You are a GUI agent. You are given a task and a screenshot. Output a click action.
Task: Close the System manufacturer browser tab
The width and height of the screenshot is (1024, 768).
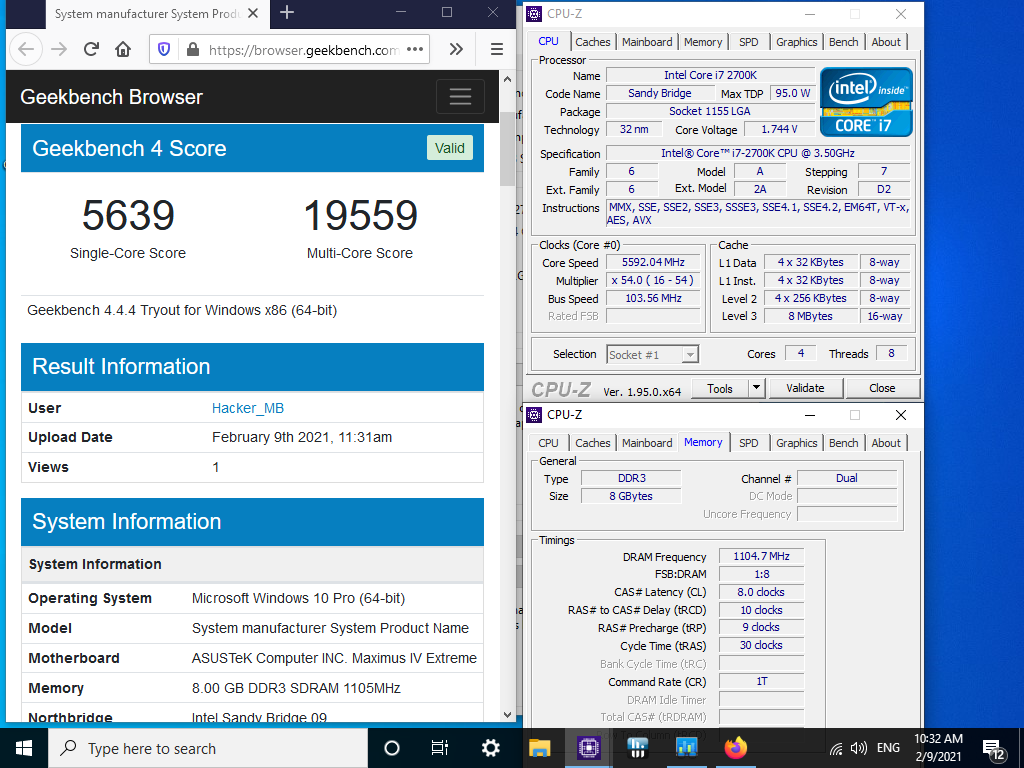253,13
